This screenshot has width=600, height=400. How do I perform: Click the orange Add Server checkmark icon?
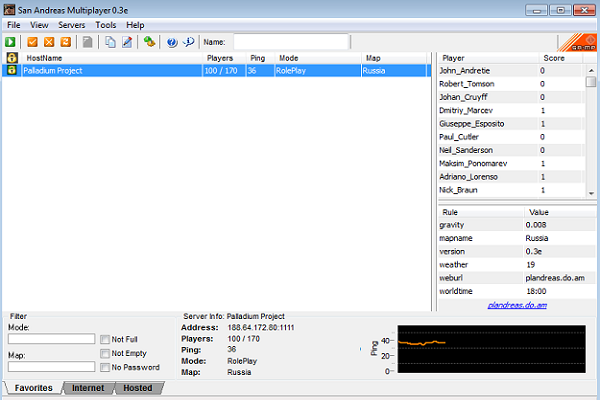tap(33, 42)
